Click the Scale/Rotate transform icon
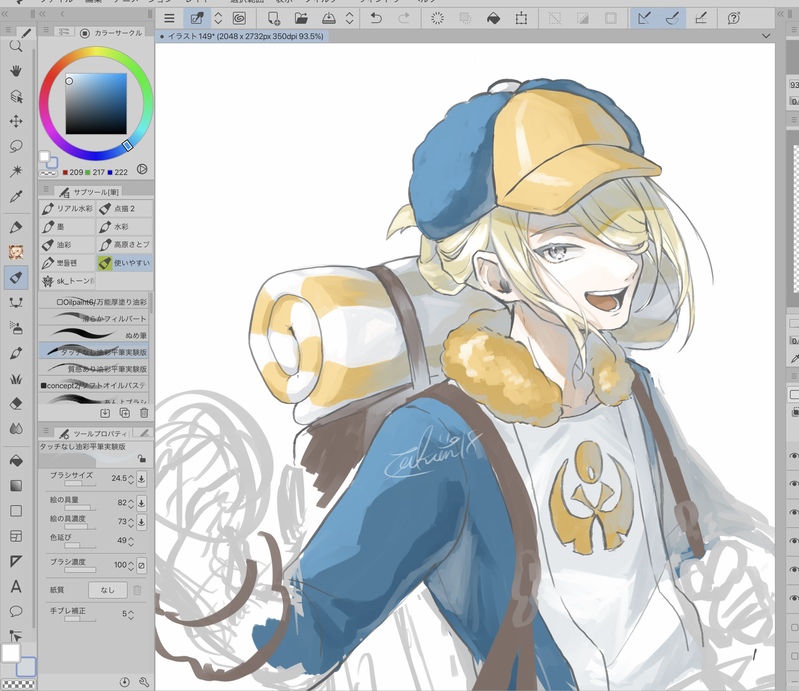This screenshot has width=799, height=691. point(521,19)
